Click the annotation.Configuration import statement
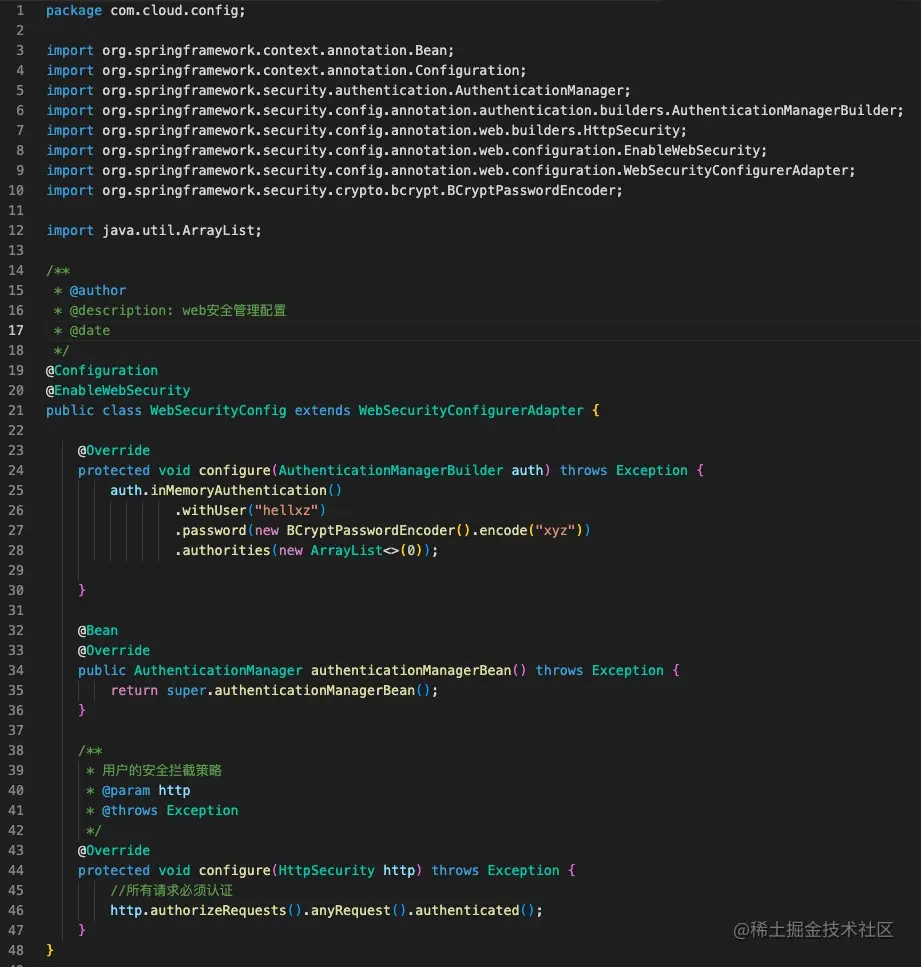 pyautogui.click(x=286, y=70)
